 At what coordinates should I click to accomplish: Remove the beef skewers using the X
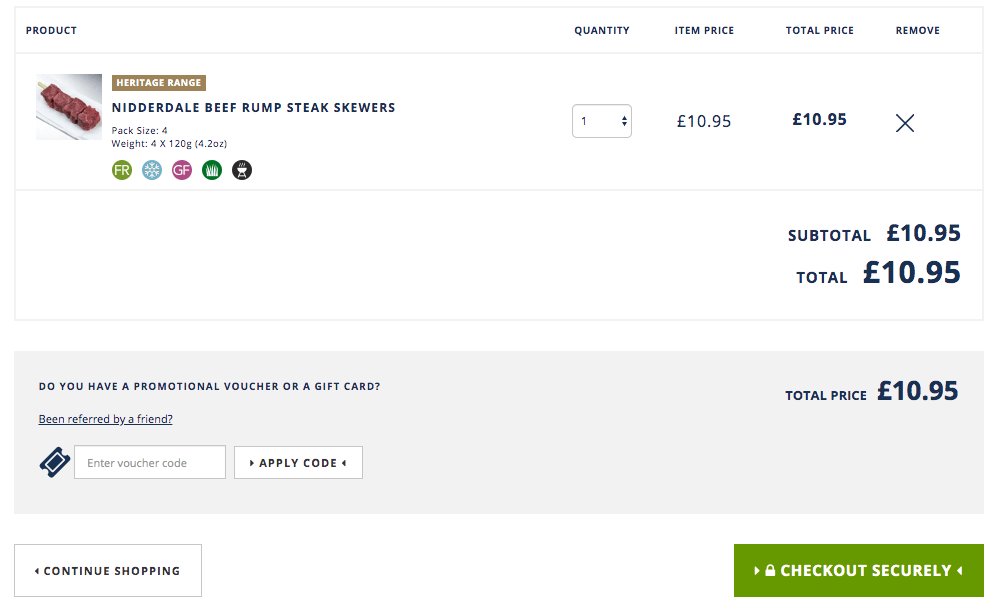pyautogui.click(x=905, y=123)
